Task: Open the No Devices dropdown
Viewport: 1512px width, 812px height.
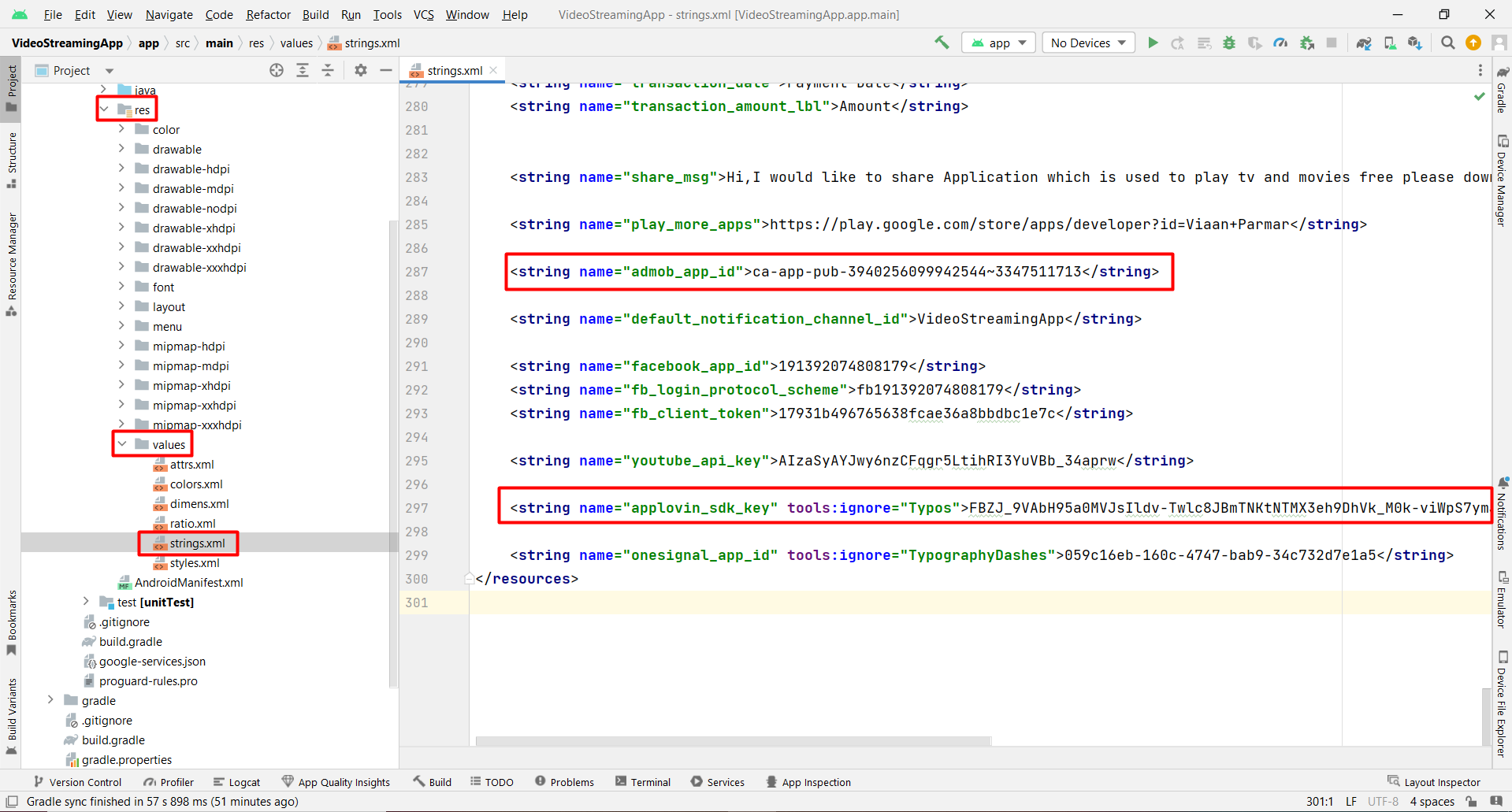Action: tap(1088, 43)
